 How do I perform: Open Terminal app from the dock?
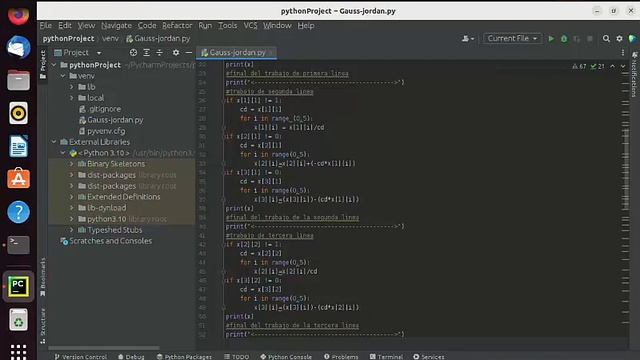coord(18,245)
